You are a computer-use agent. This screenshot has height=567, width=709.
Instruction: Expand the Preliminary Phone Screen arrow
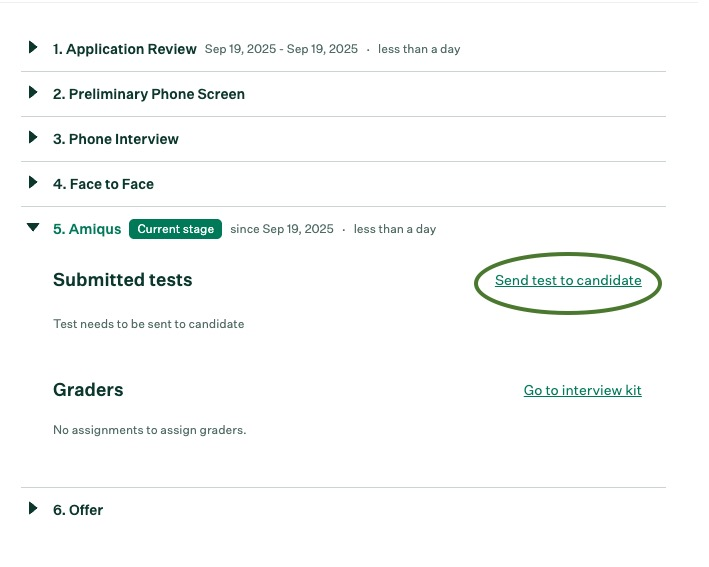point(33,93)
